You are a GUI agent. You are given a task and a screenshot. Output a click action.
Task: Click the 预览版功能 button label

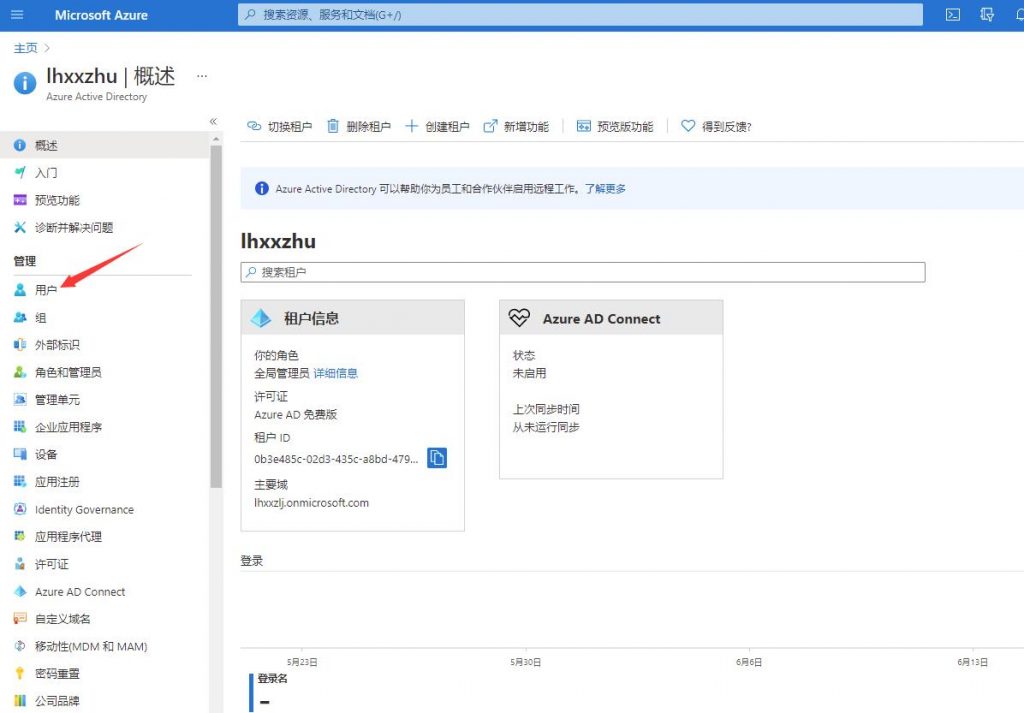coord(625,127)
